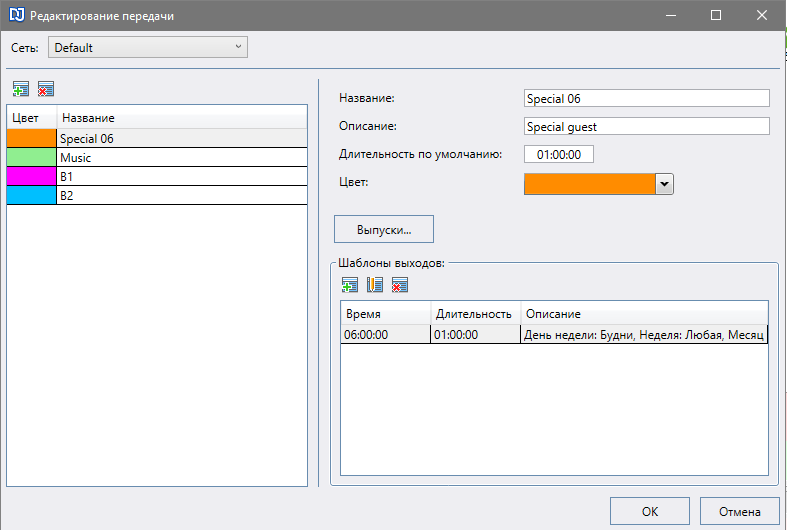787x530 pixels.
Task: Add a new programme to the list
Action: (21, 89)
